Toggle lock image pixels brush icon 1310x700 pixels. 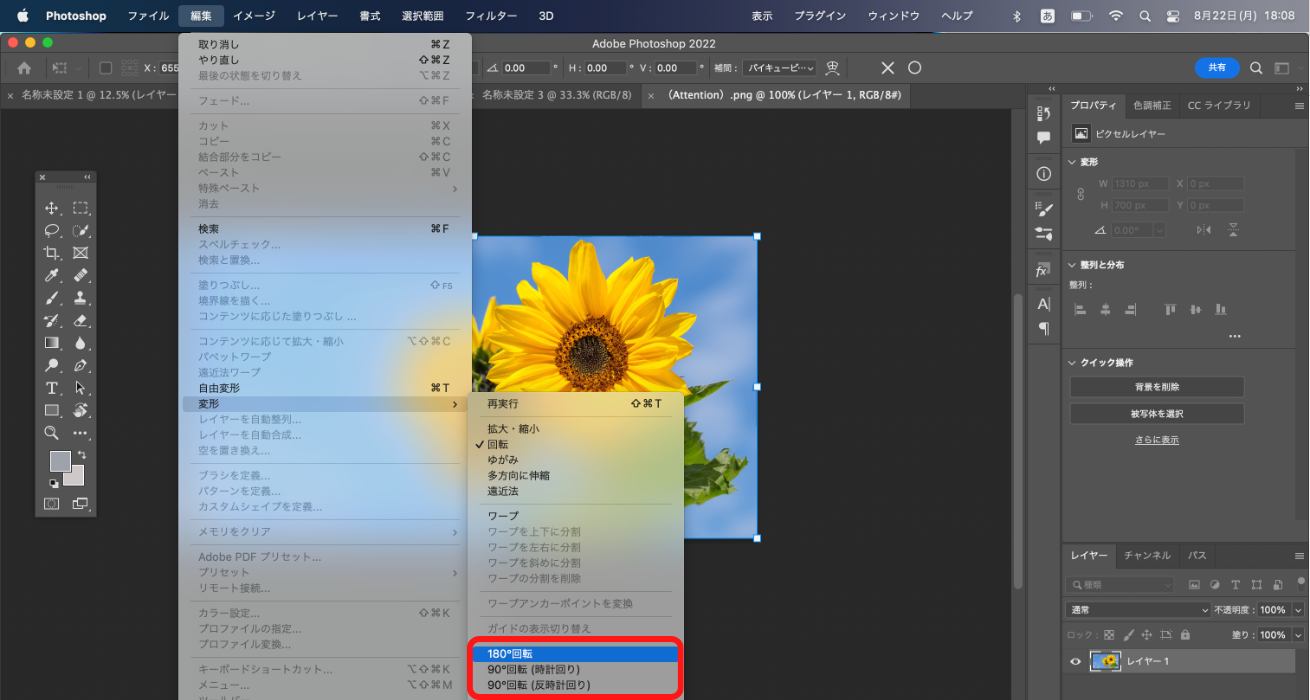click(x=1128, y=635)
